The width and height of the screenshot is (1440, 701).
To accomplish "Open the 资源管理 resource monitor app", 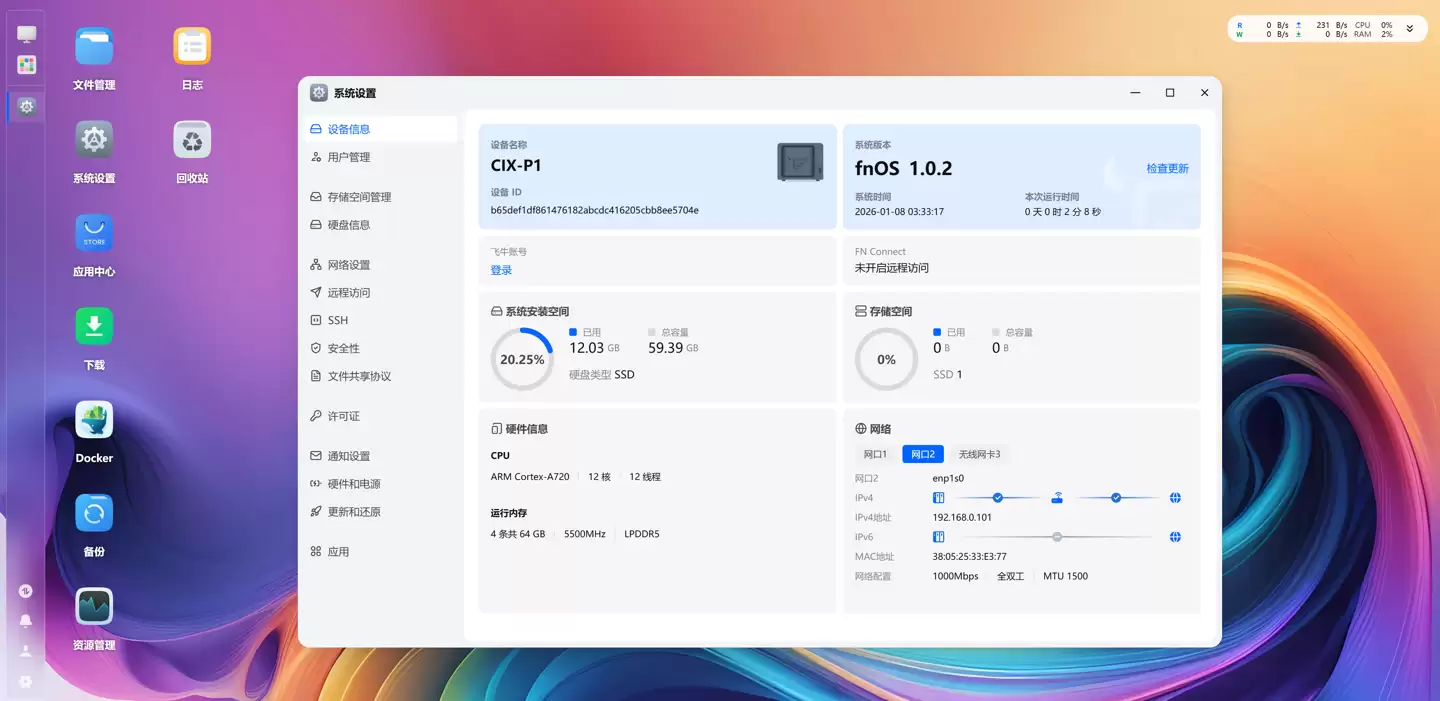I will pyautogui.click(x=93, y=606).
